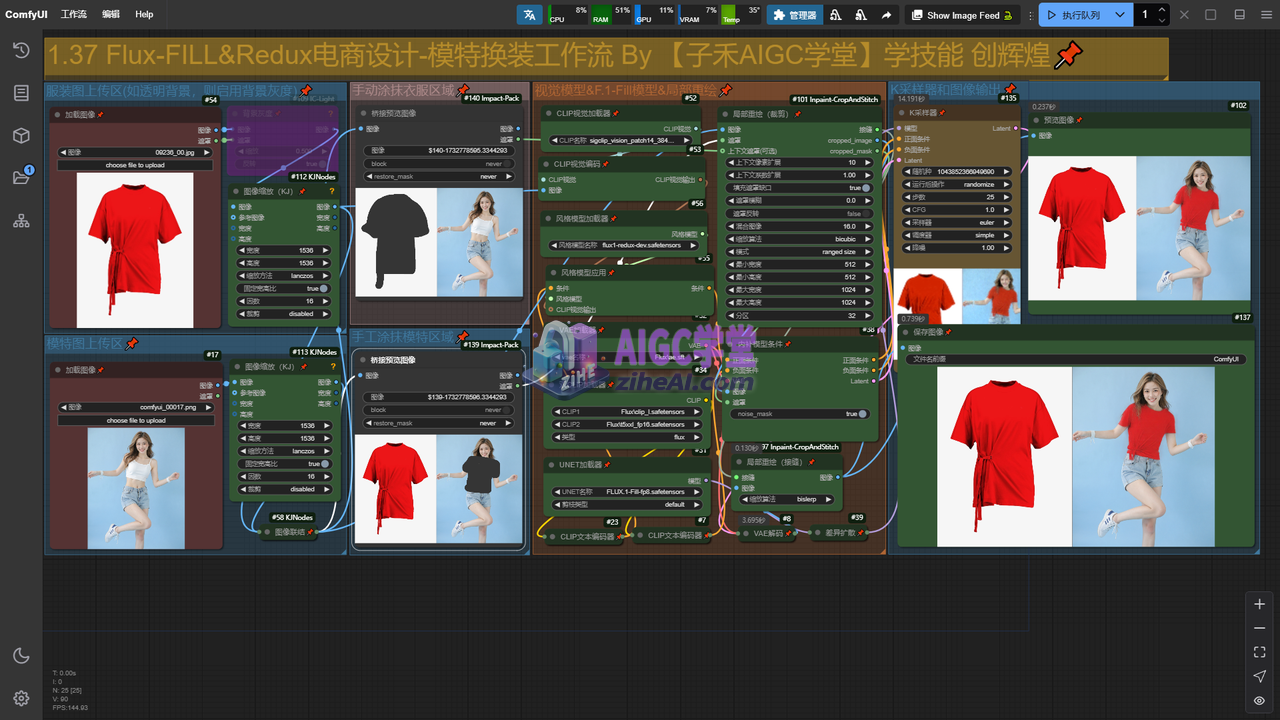
Task: Click the Show Image Feed button
Action: point(962,15)
